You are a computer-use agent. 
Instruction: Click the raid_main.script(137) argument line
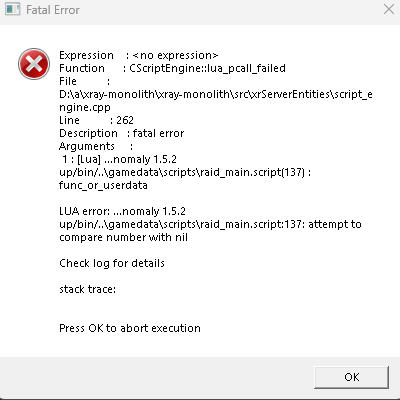click(185, 172)
